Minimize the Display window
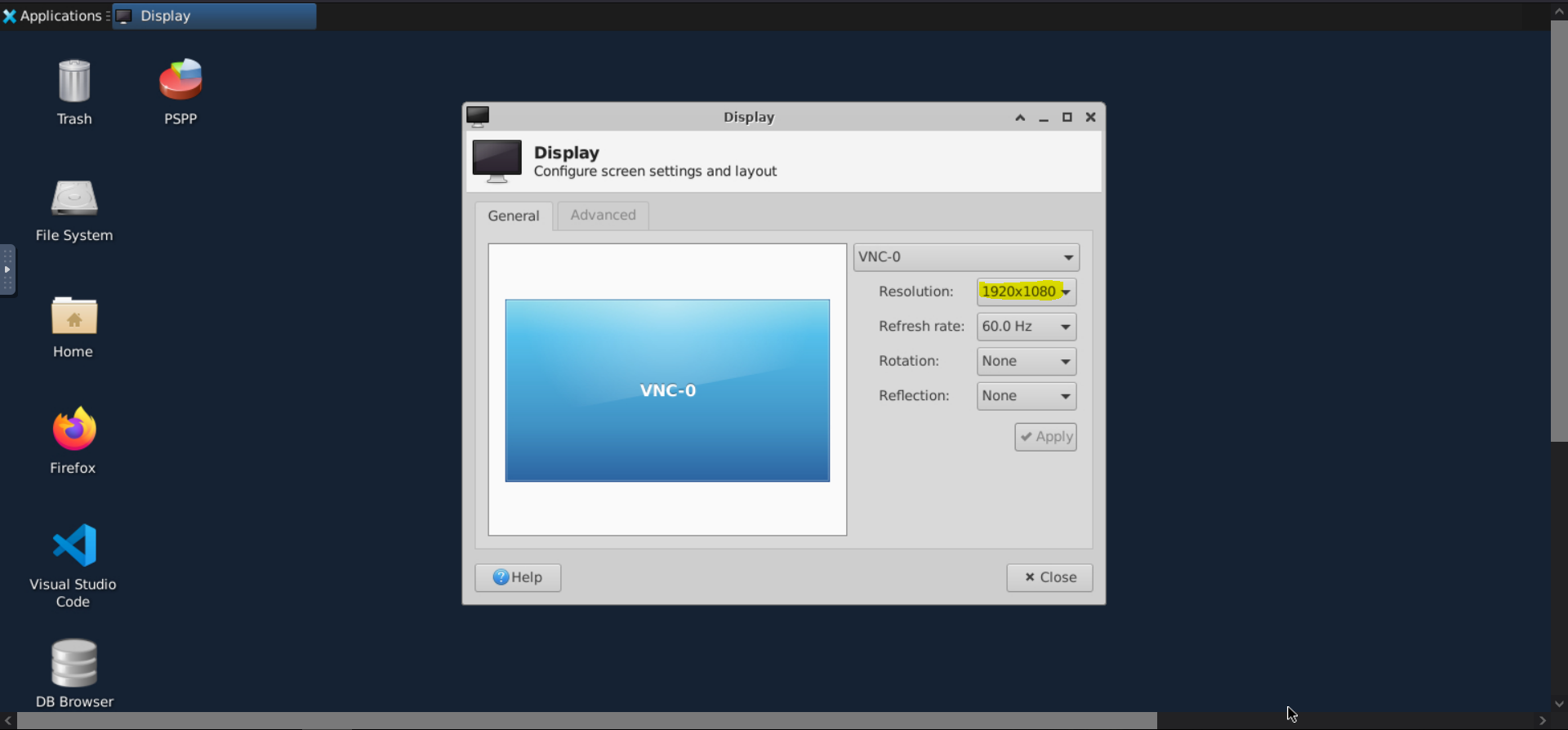Screen dimensions: 1568x730 coord(1044,118)
